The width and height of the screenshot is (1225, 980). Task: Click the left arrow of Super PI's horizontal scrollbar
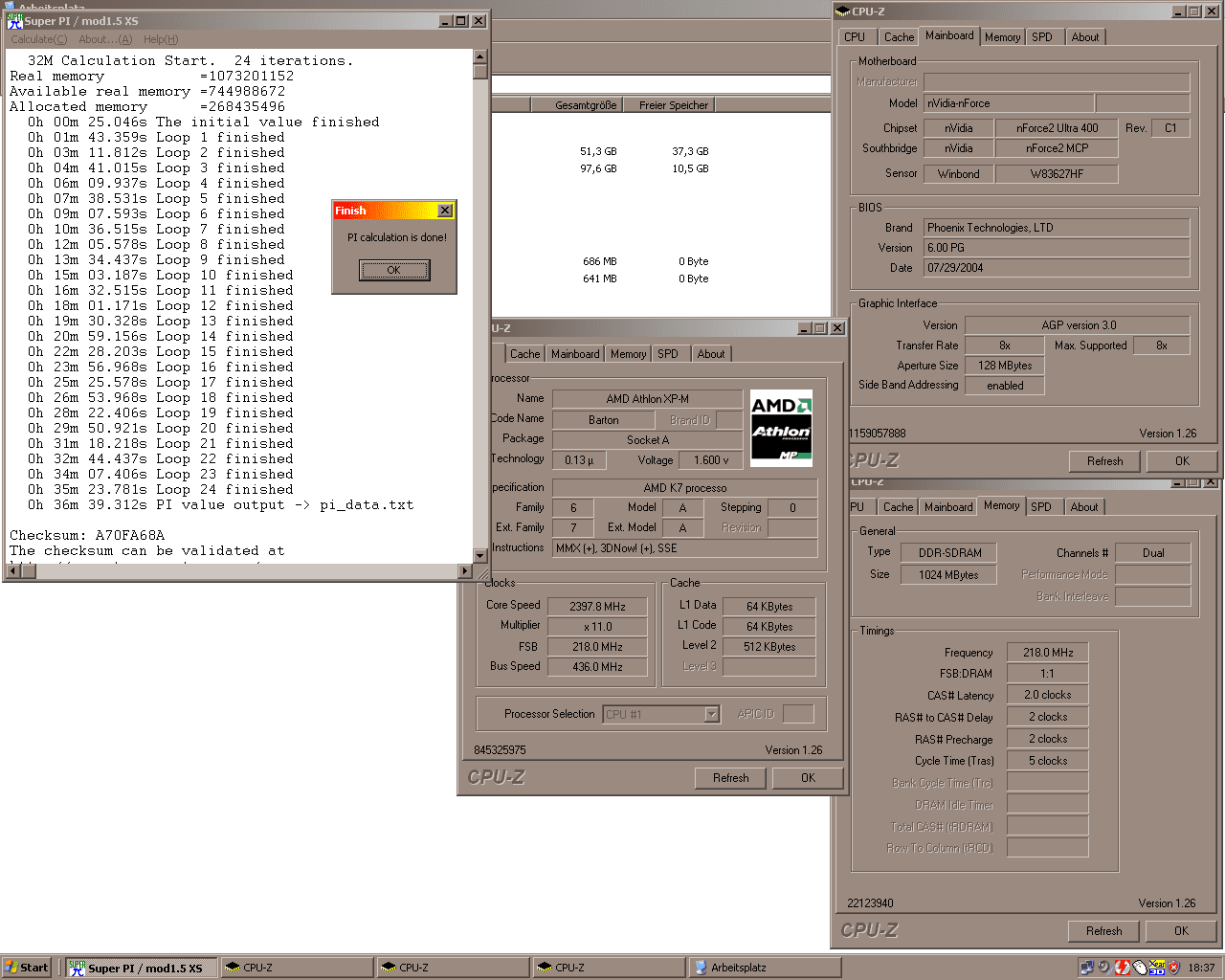tap(13, 571)
